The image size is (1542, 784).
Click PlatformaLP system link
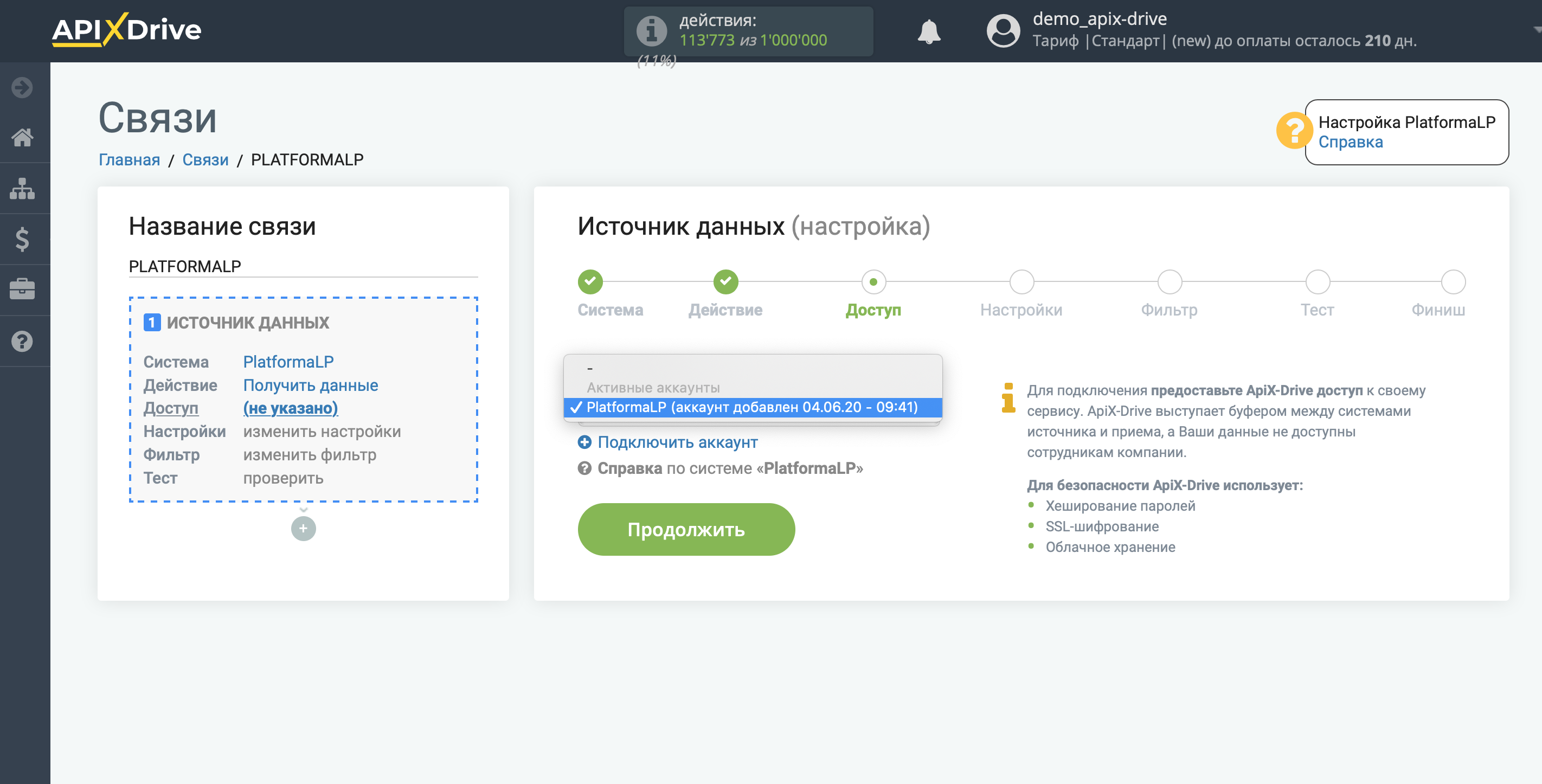[x=288, y=362]
